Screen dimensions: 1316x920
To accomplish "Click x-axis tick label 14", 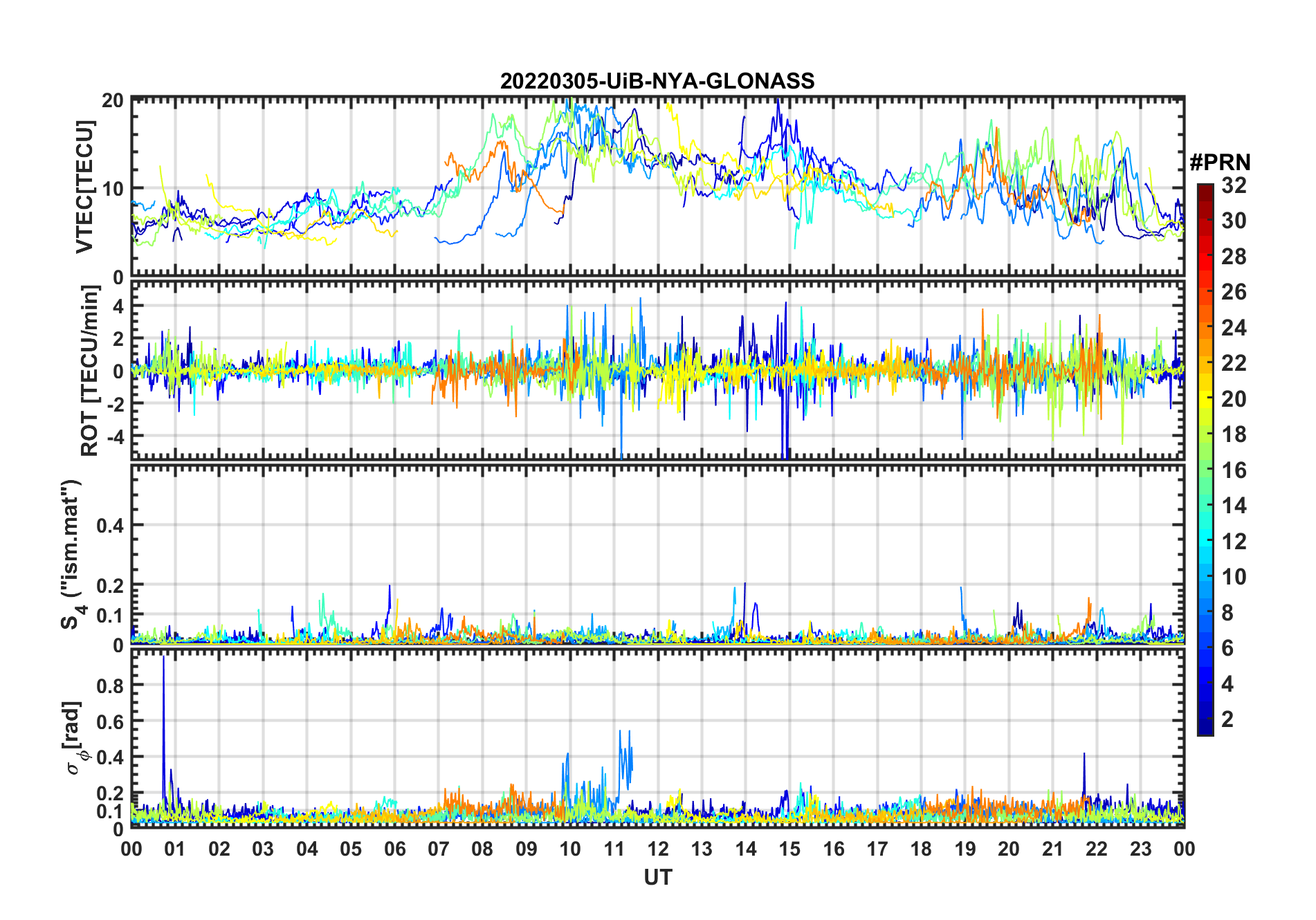I will tap(746, 849).
